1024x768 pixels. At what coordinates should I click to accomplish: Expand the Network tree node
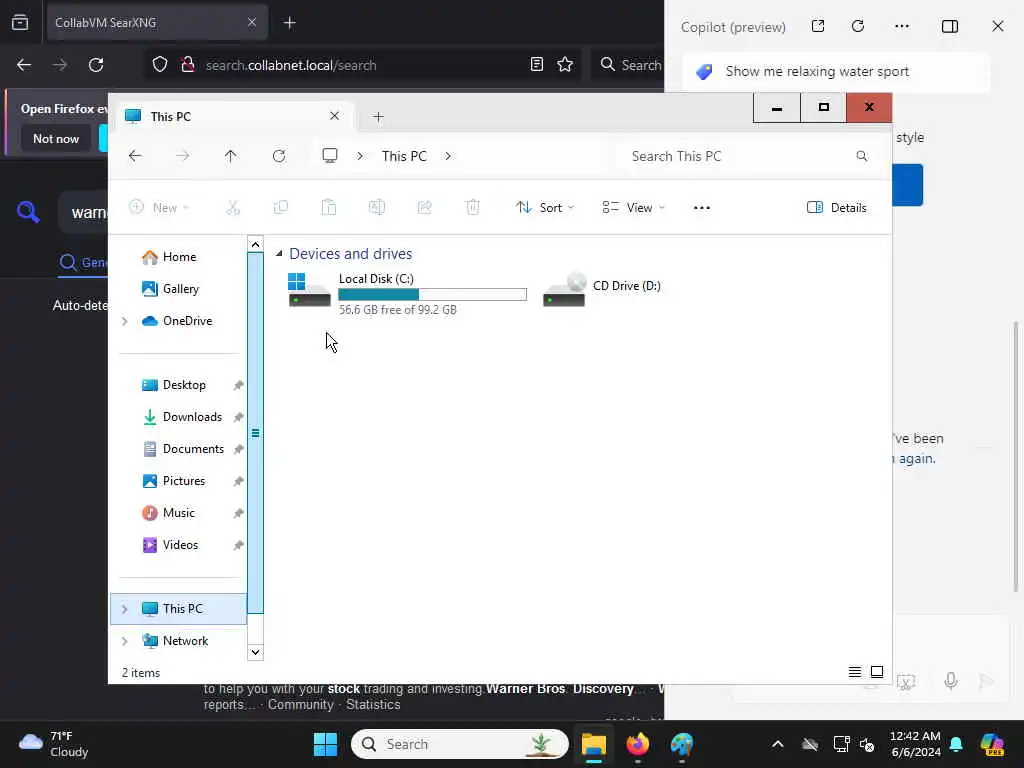[125, 641]
